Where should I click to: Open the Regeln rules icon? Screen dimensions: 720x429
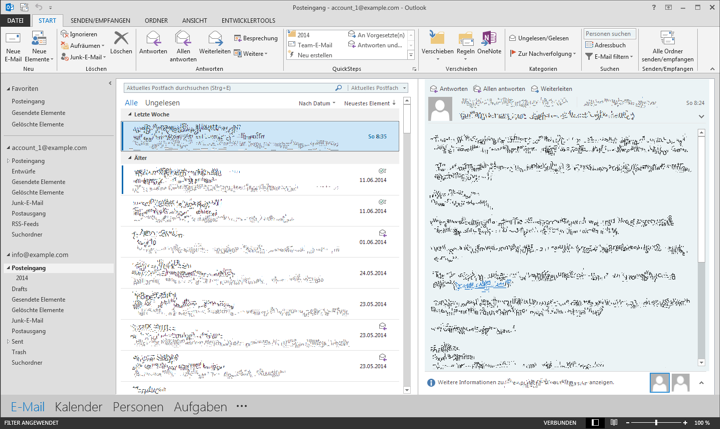[x=466, y=38]
